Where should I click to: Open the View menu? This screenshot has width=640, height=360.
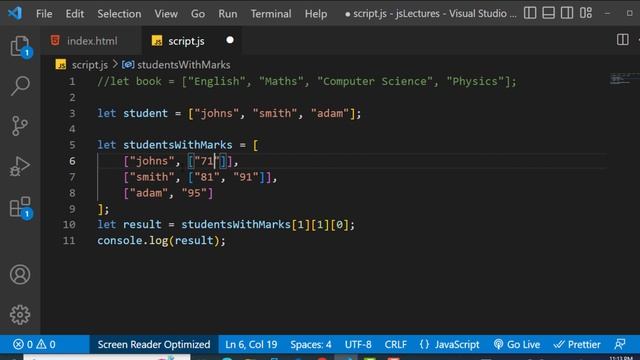[166, 14]
